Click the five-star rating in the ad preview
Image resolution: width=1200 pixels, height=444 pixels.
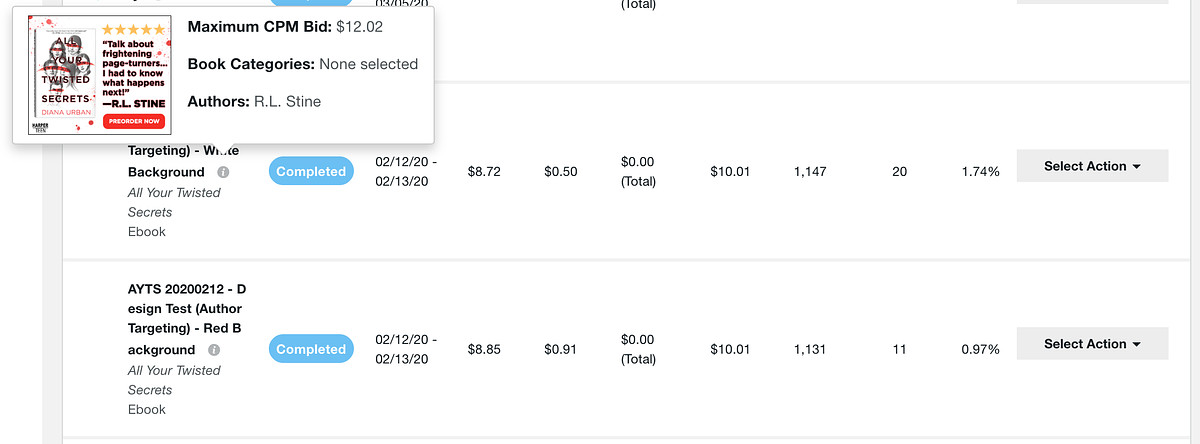[133, 30]
